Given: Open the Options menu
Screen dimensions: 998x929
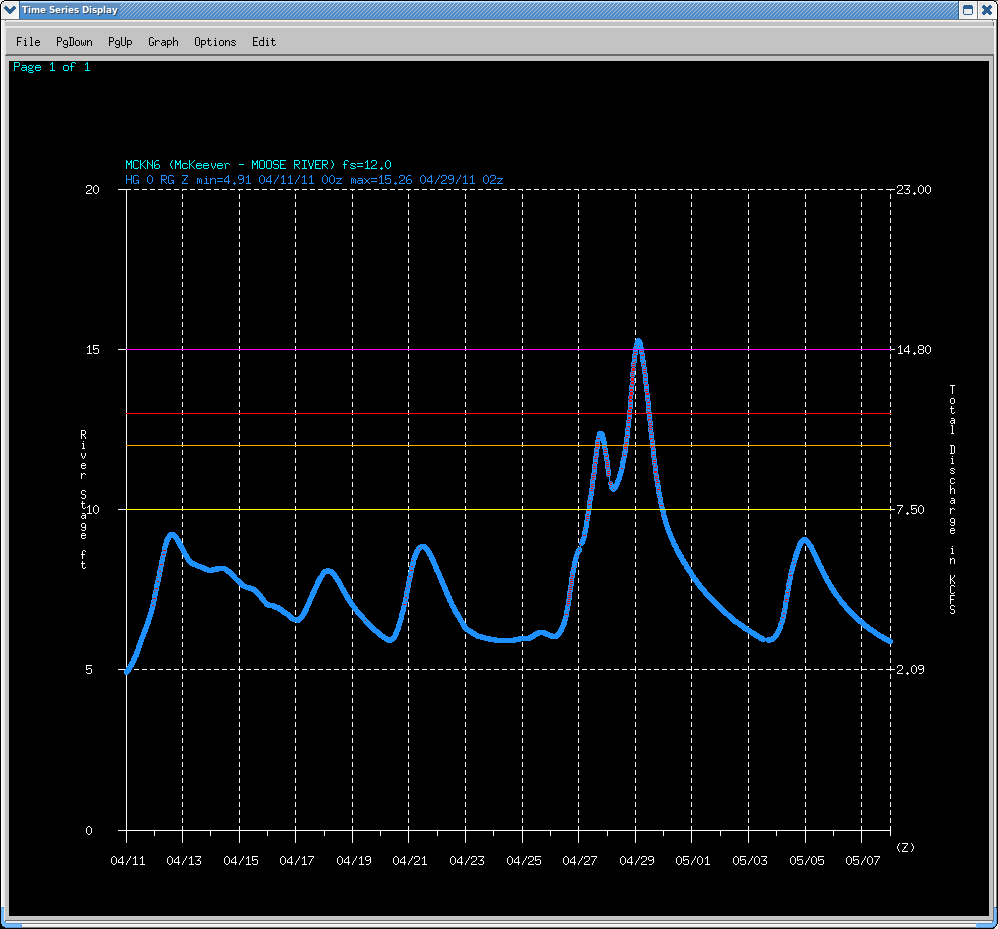Looking at the screenshot, I should [215, 42].
